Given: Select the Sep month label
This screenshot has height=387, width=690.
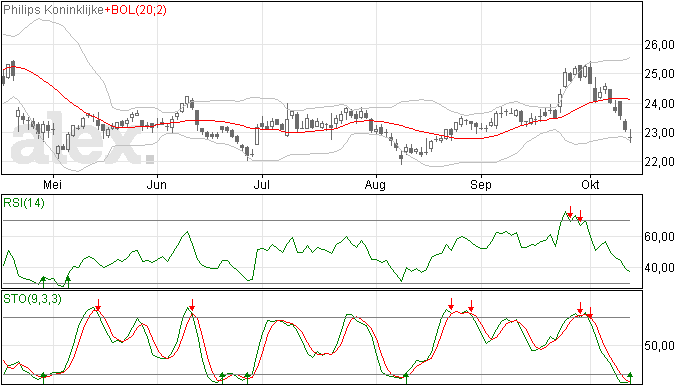Looking at the screenshot, I should (x=481, y=185).
